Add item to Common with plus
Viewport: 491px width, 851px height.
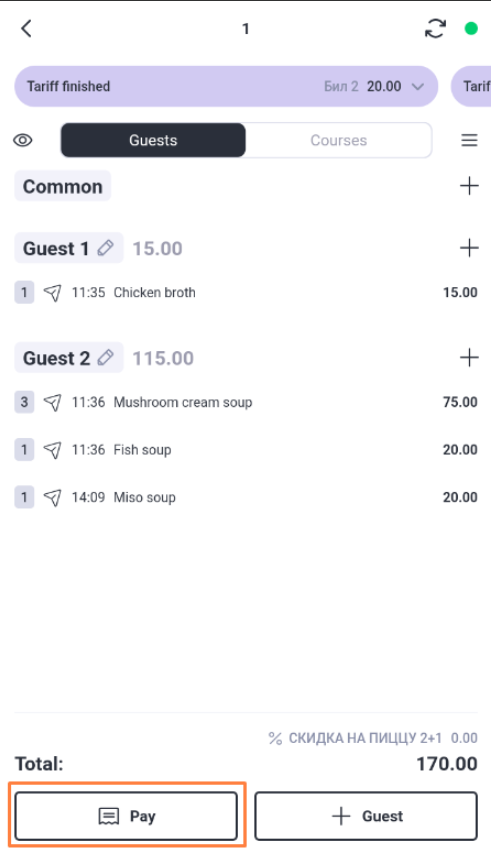pyautogui.click(x=469, y=186)
